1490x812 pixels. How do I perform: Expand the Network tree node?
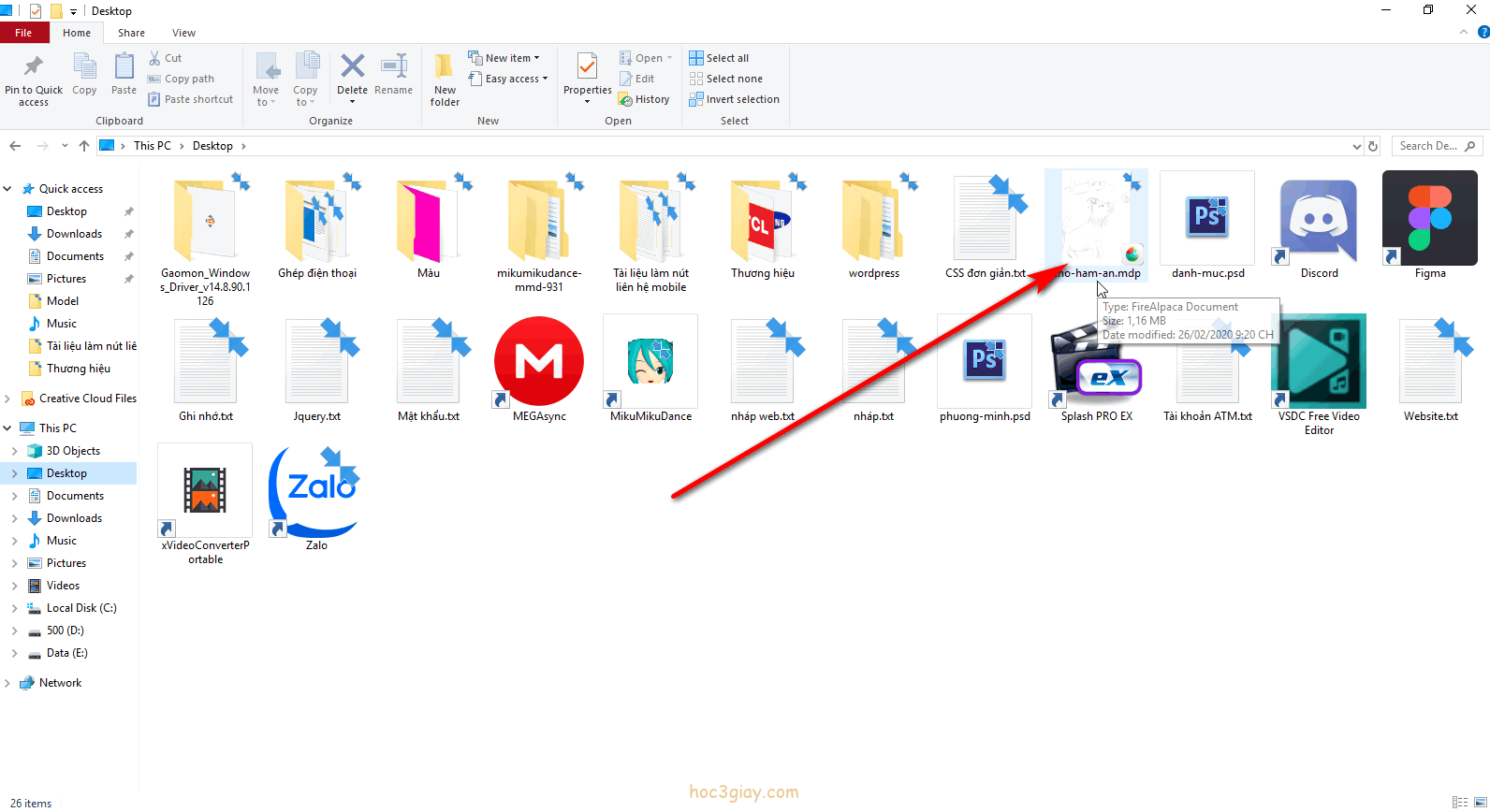7,683
